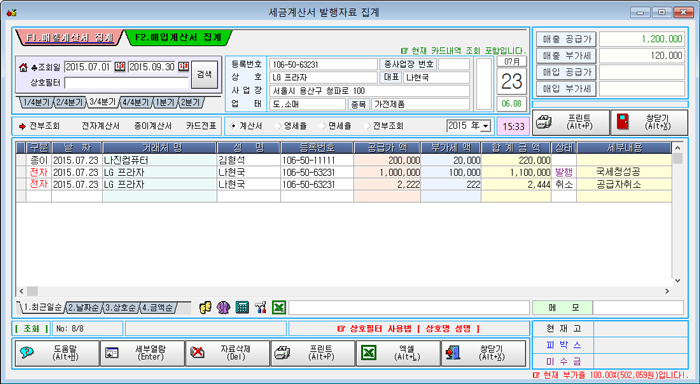The width and height of the screenshot is (700, 384).
Task: Select the 계산서 radio button
Action: 233,126
